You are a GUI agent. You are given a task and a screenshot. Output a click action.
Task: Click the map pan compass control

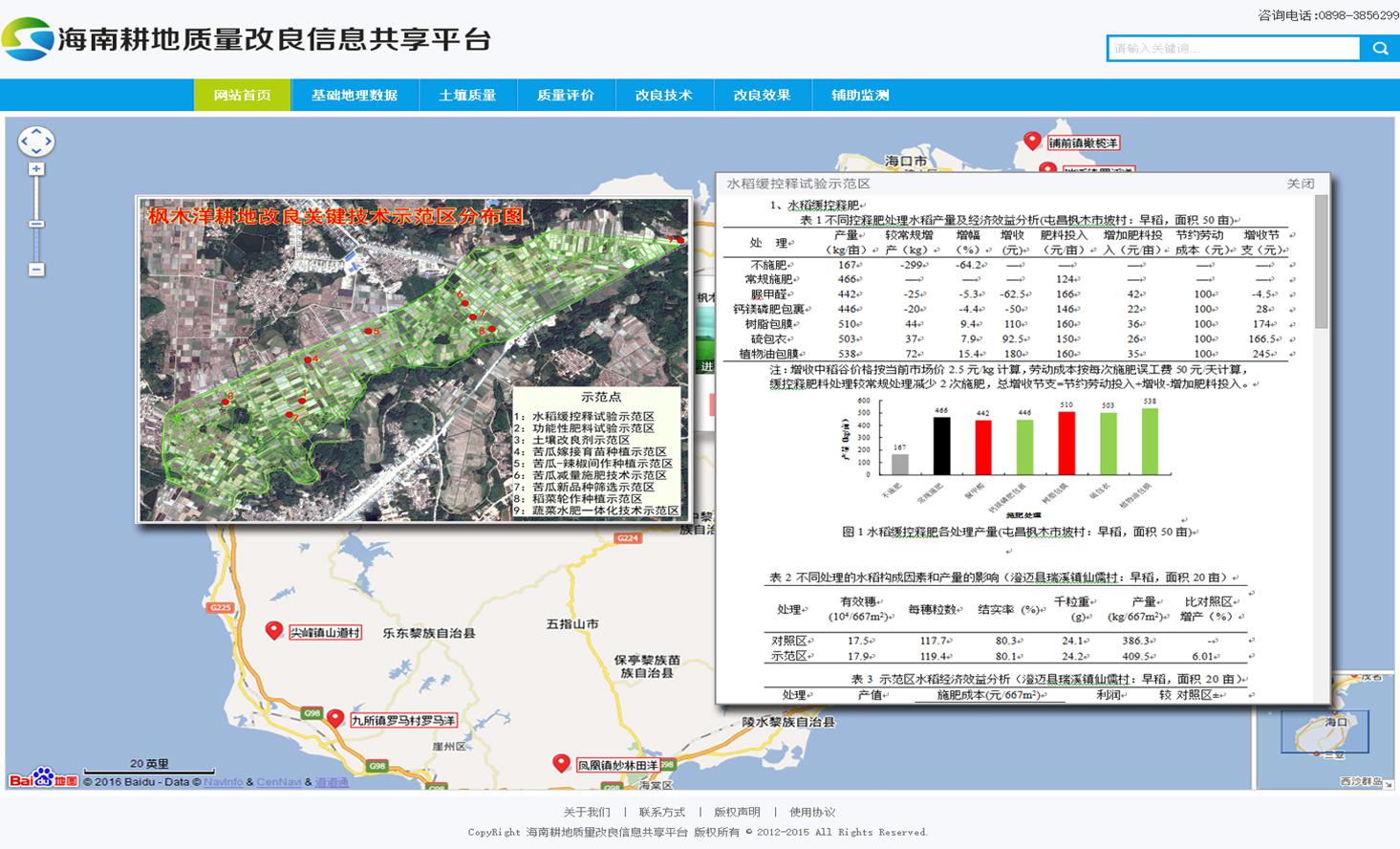coord(36,141)
